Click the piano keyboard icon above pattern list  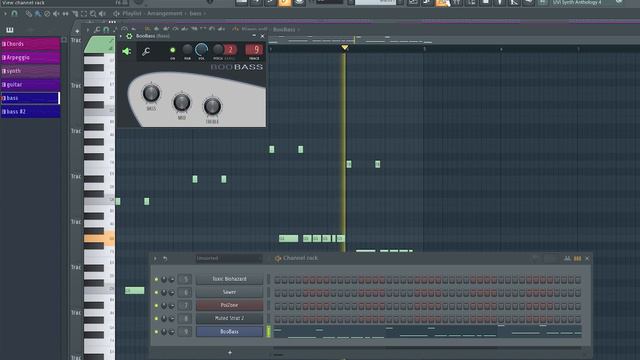click(x=10, y=30)
